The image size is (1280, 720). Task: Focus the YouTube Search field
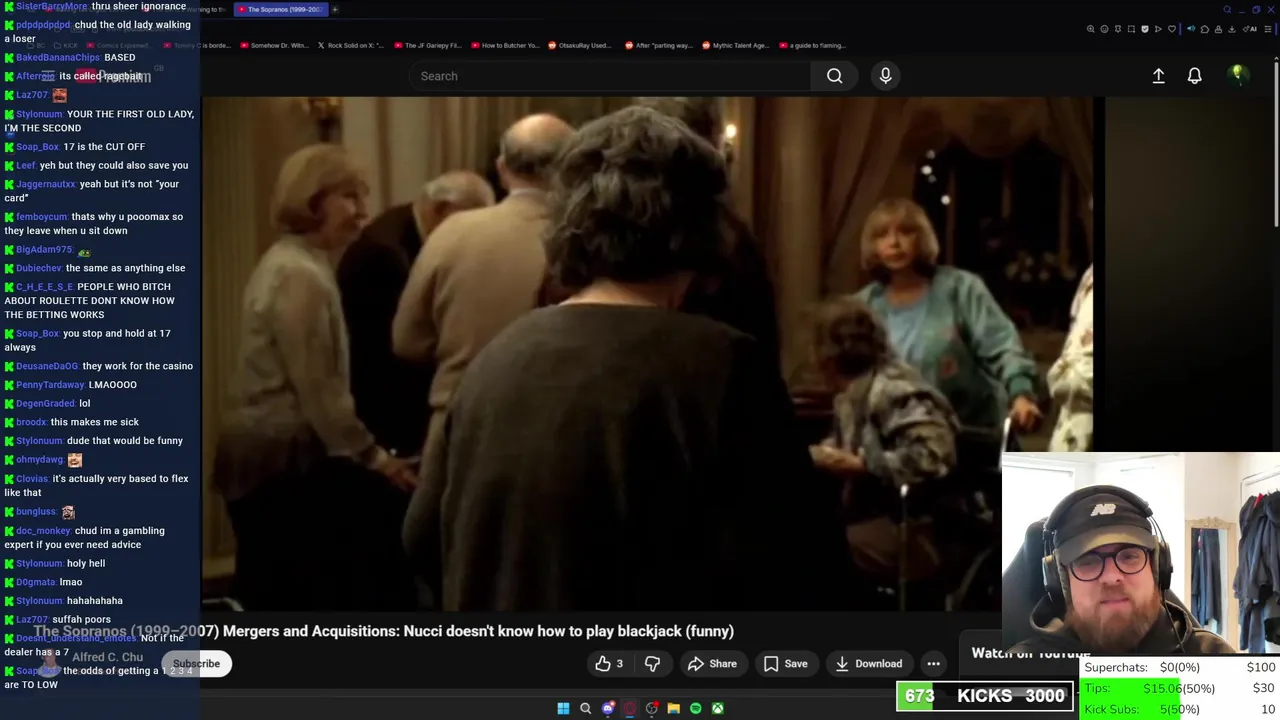pos(610,76)
